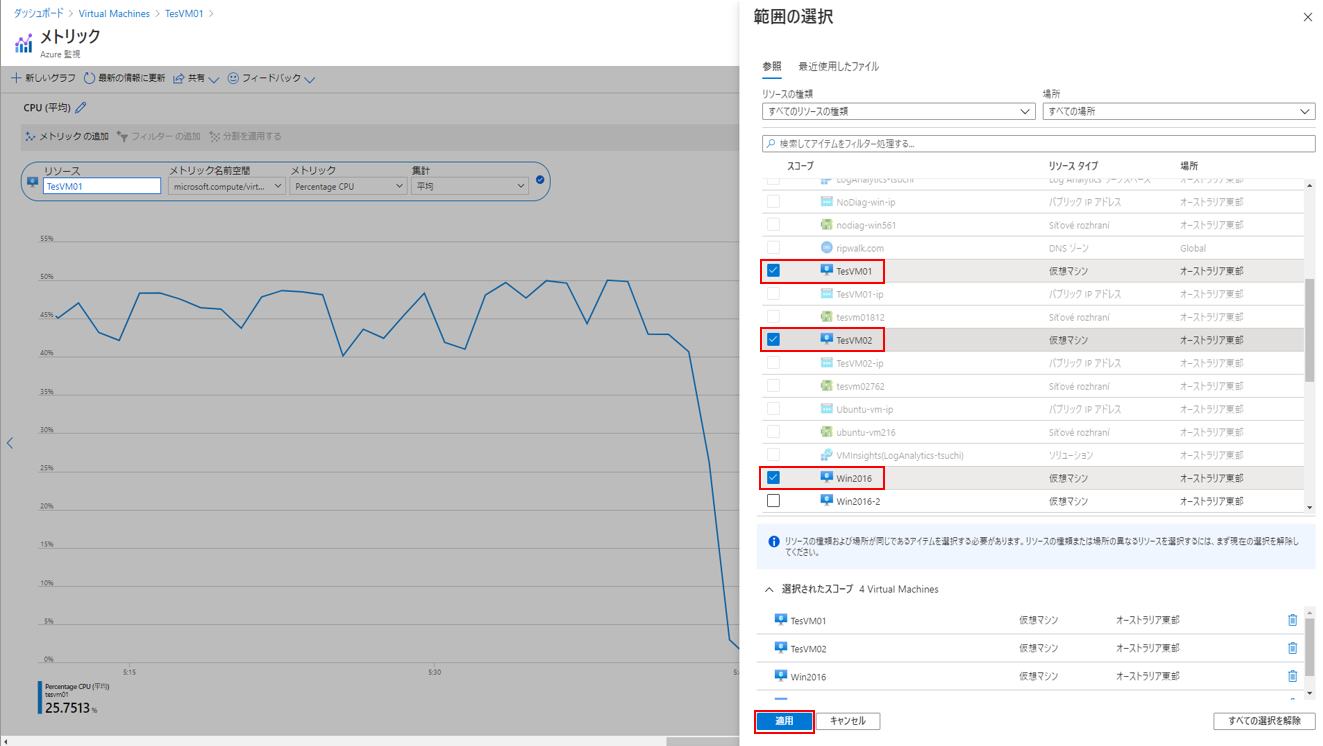Click the VMInsights solution icon
This screenshot has width=1323, height=746.
coord(826,454)
